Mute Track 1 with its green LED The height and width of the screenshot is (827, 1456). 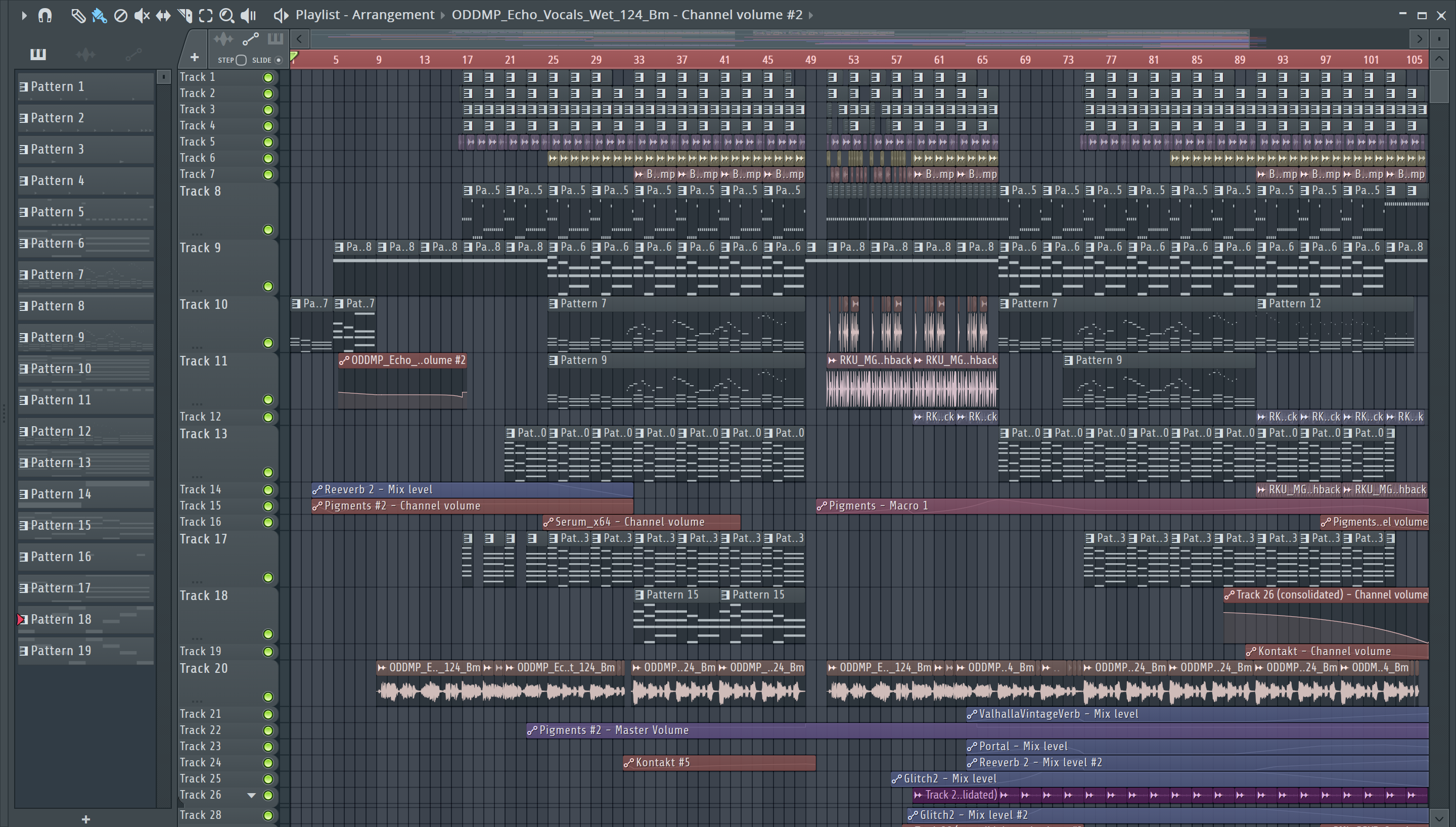[x=268, y=77]
